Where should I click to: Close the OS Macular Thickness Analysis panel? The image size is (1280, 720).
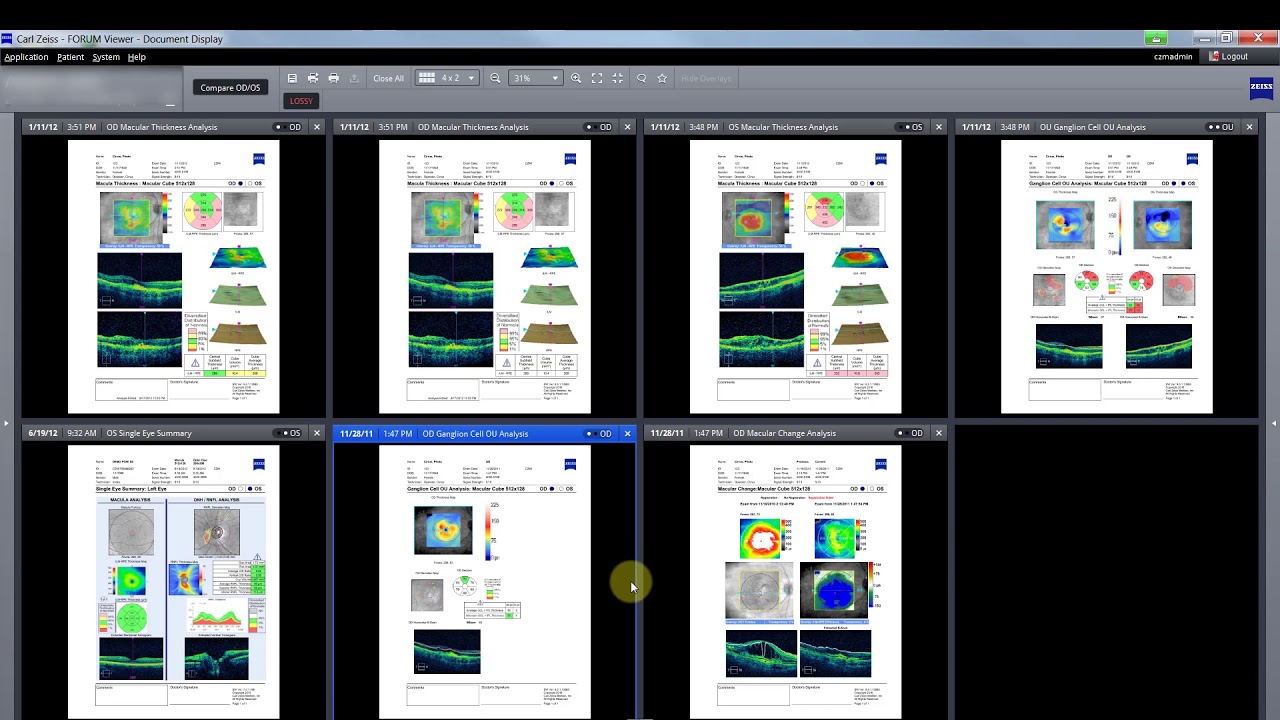tap(938, 127)
